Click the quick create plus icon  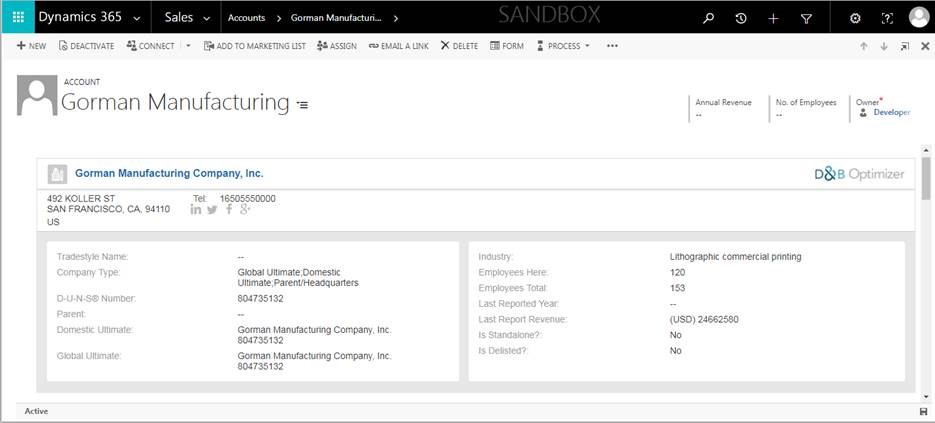tap(773, 18)
